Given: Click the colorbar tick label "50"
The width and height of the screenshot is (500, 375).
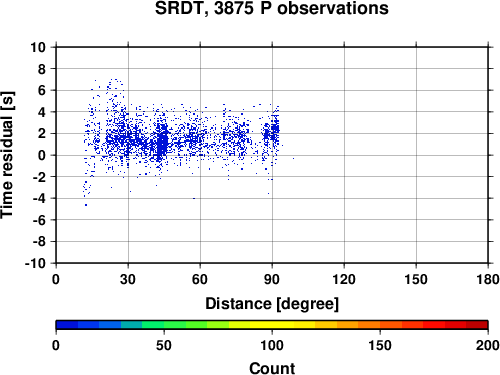Looking at the screenshot, I should 164,345.
